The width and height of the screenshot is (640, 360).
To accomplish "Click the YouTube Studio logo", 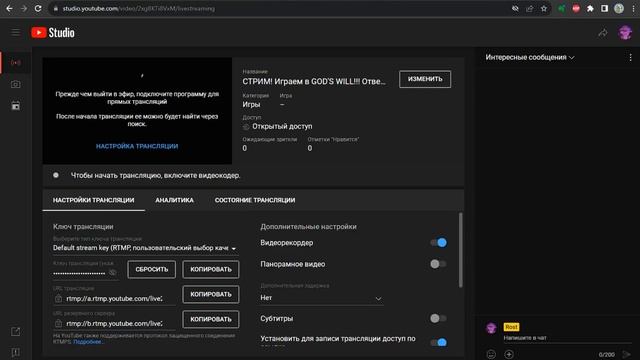I will 53,33.
